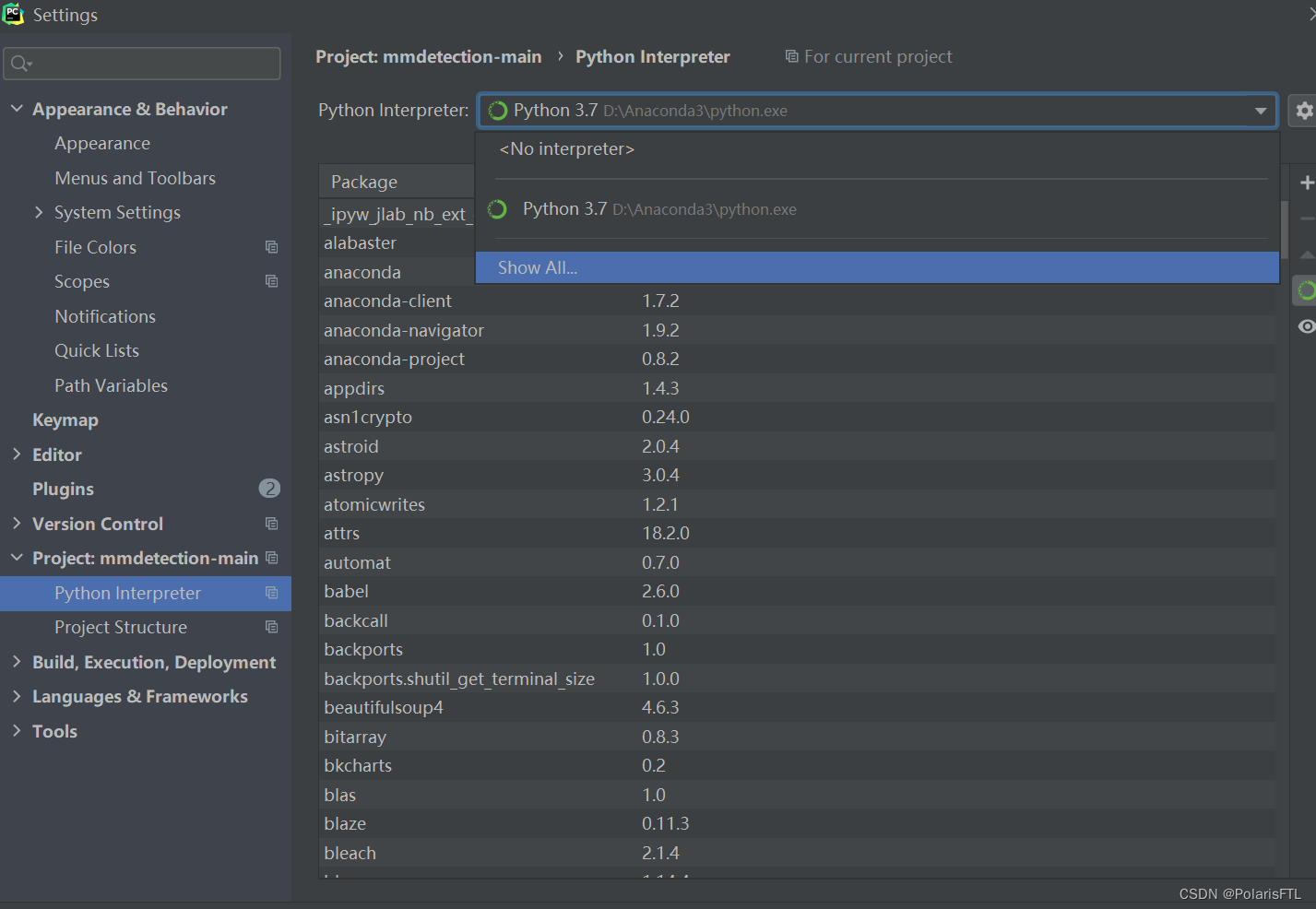Open the Scopes settings page
Screen dimensions: 1316x909
click(x=82, y=281)
